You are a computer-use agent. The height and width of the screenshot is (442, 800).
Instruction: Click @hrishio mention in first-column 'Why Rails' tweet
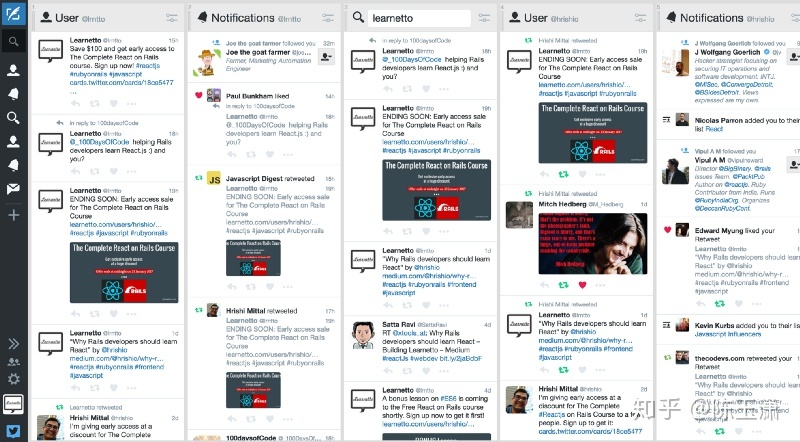click(114, 350)
